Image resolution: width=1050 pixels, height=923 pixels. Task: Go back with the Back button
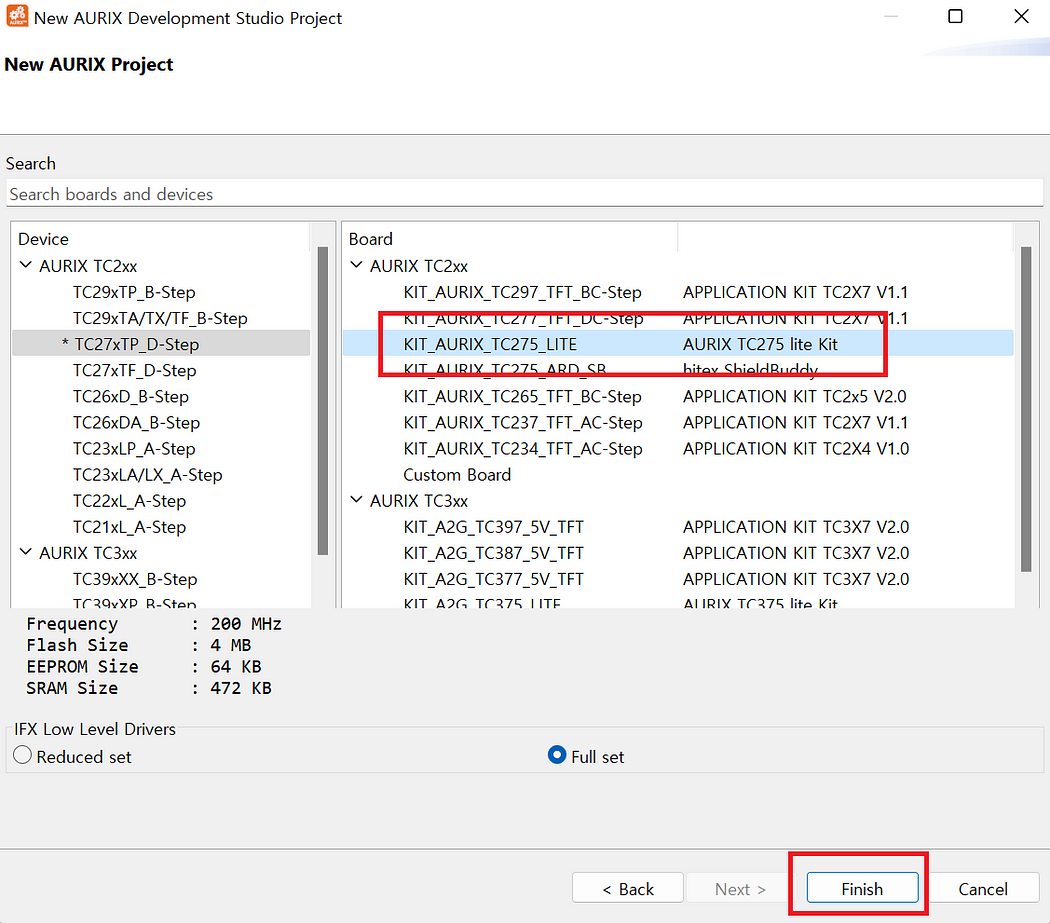627,888
